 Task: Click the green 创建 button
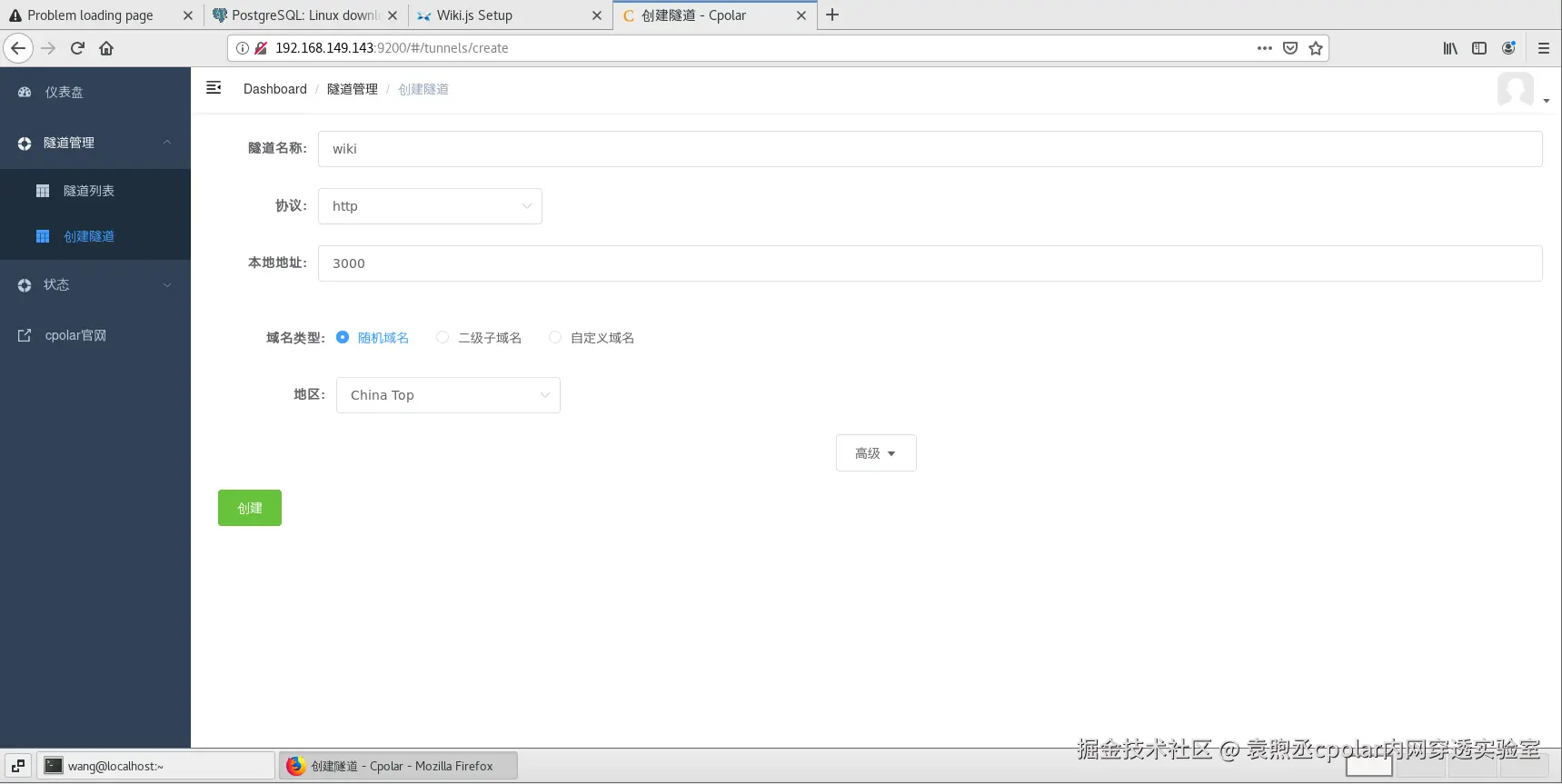coord(250,508)
